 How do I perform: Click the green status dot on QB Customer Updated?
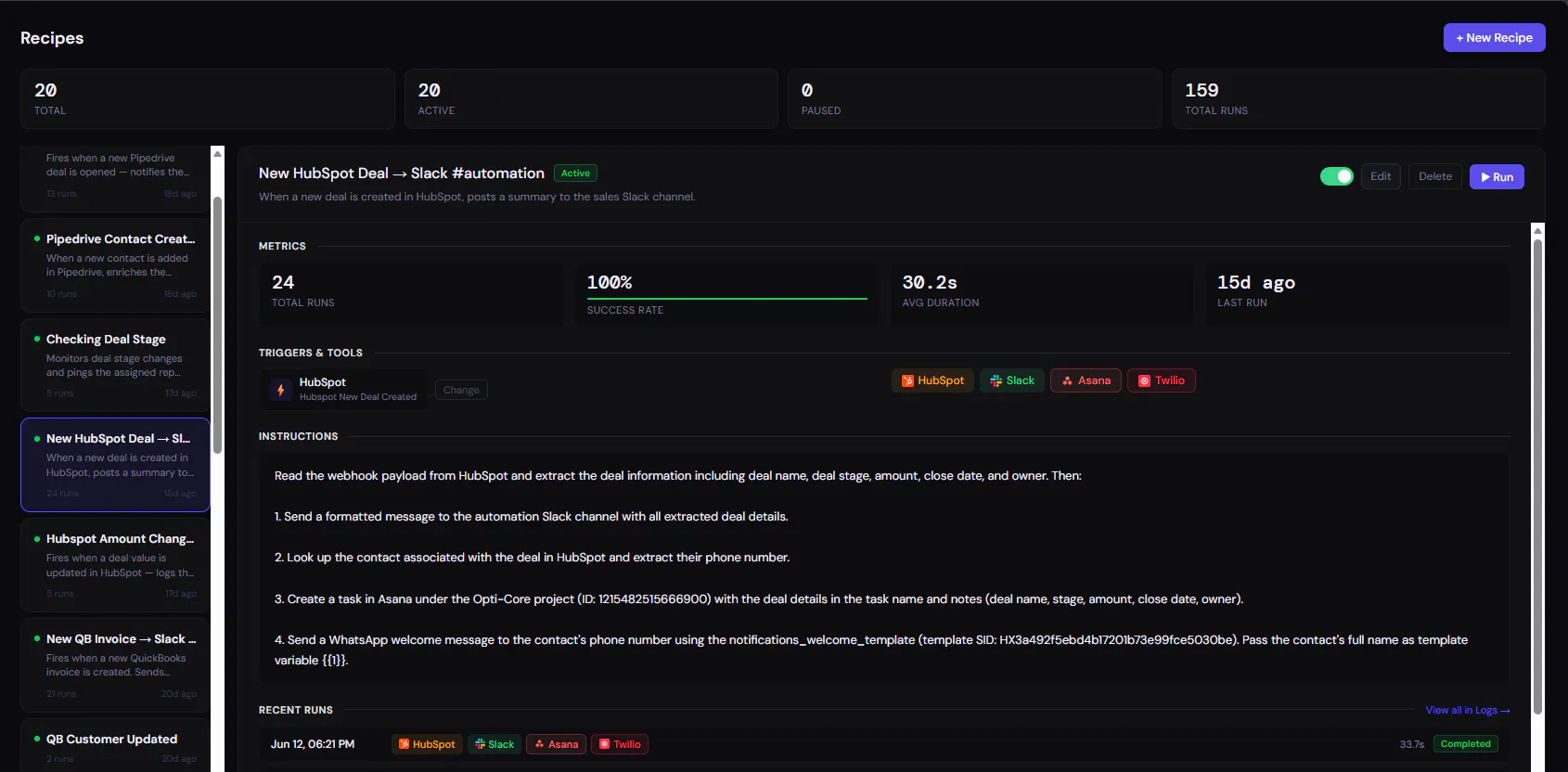coord(37,739)
